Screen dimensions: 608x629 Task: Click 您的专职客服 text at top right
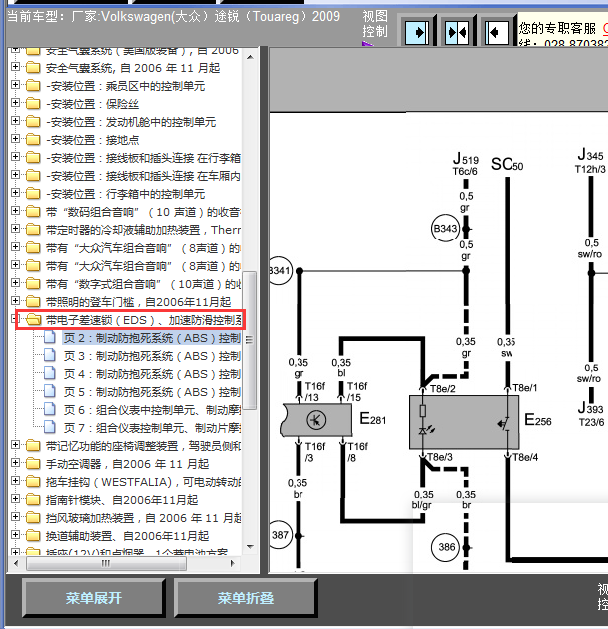coord(557,28)
